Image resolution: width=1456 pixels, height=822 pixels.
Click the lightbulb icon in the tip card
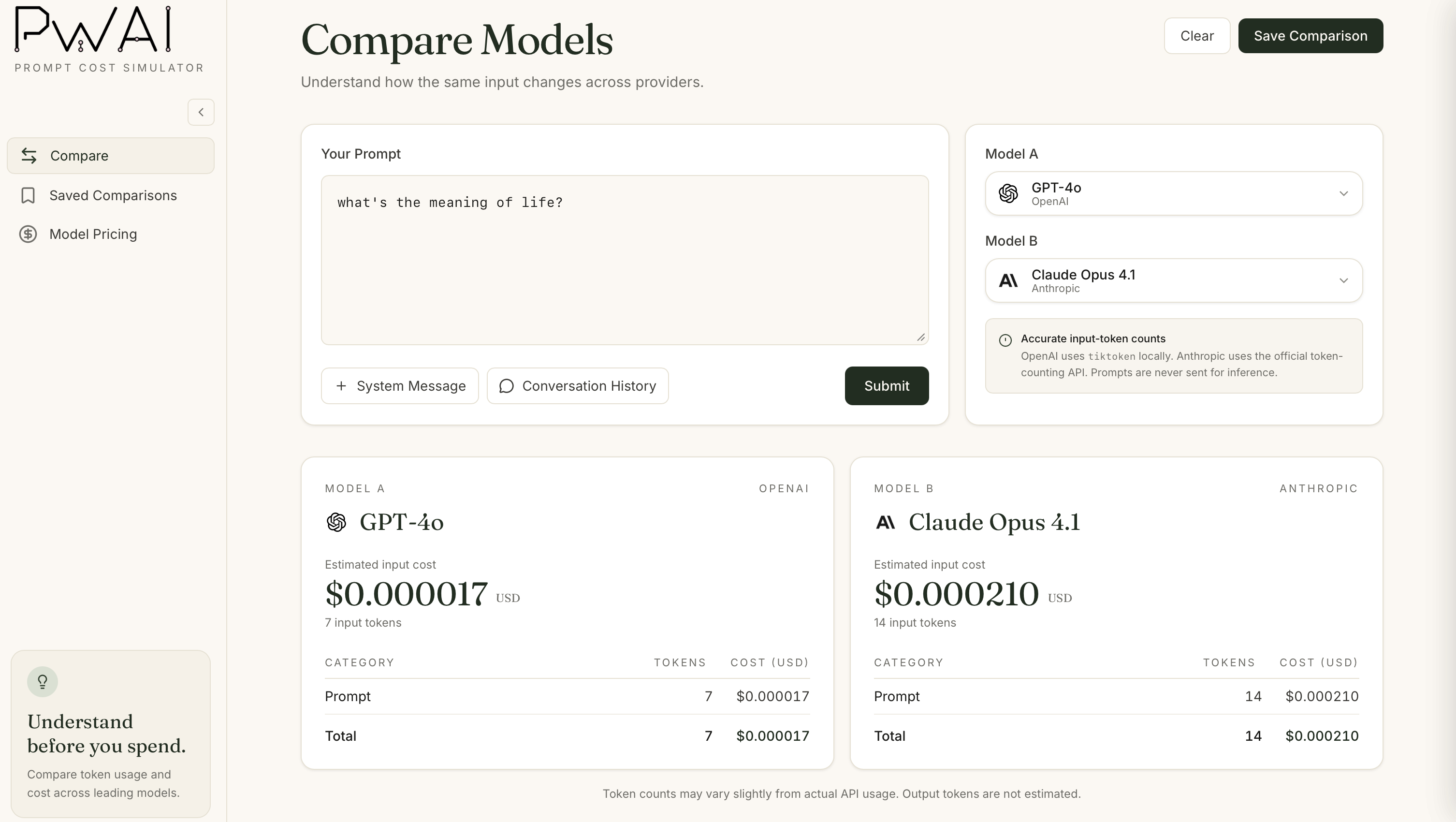tap(43, 681)
